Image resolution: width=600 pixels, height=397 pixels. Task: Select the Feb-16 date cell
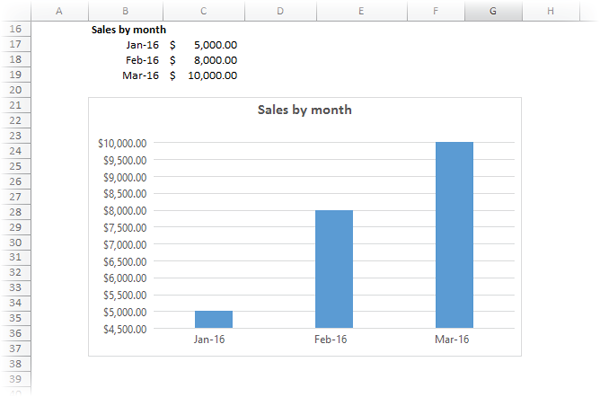(126, 60)
